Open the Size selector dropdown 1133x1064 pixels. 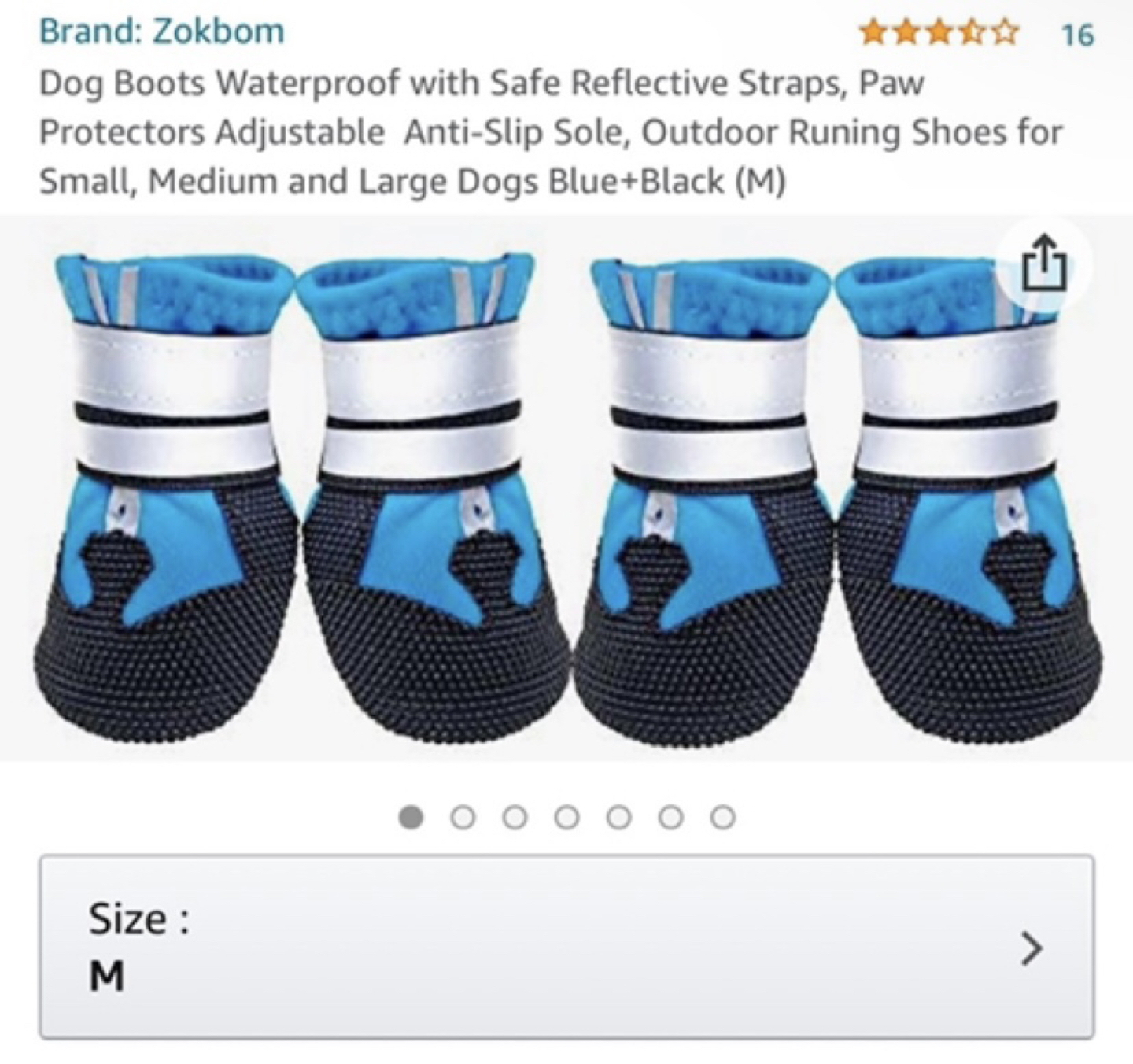click(x=566, y=947)
